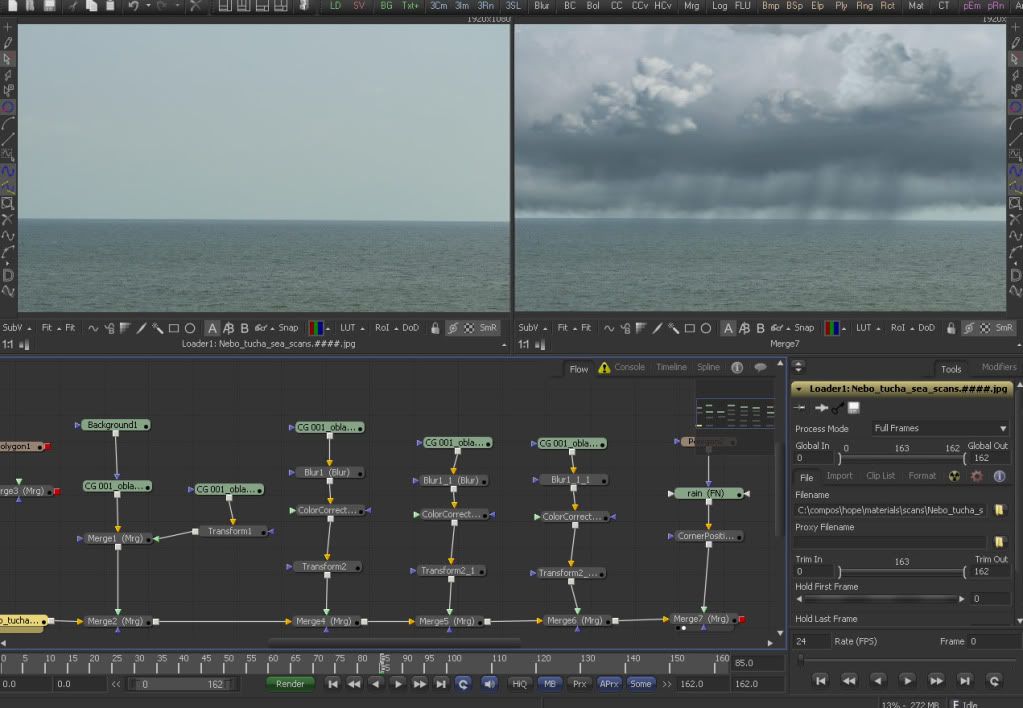Click the blue info icon in Loader panel

click(999, 476)
